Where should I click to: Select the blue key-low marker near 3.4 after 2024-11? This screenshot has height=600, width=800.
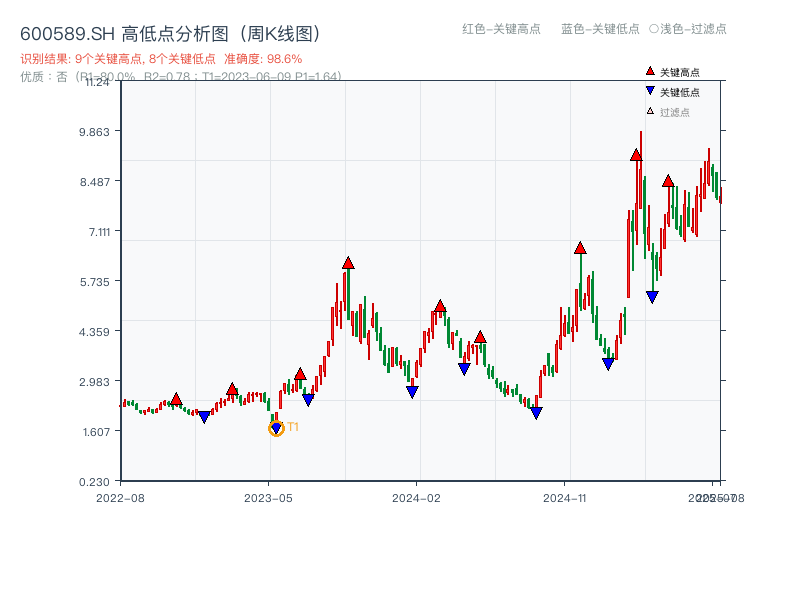coord(608,364)
